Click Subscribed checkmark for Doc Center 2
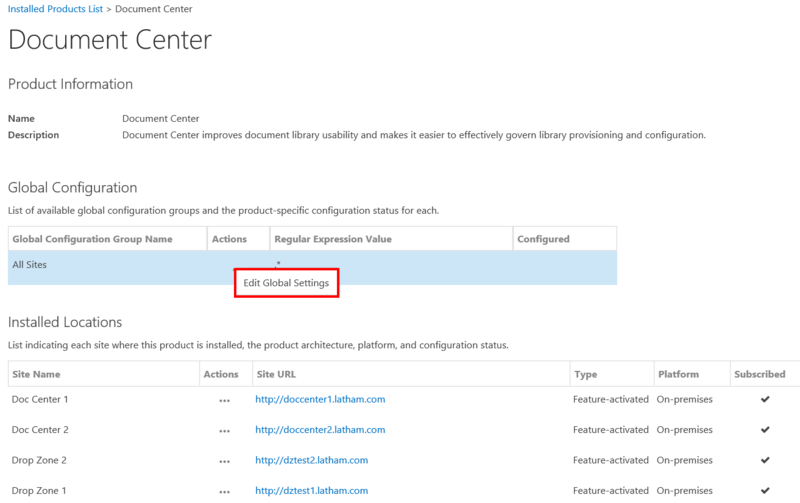Image resolution: width=800 pixels, height=503 pixels. click(x=765, y=430)
